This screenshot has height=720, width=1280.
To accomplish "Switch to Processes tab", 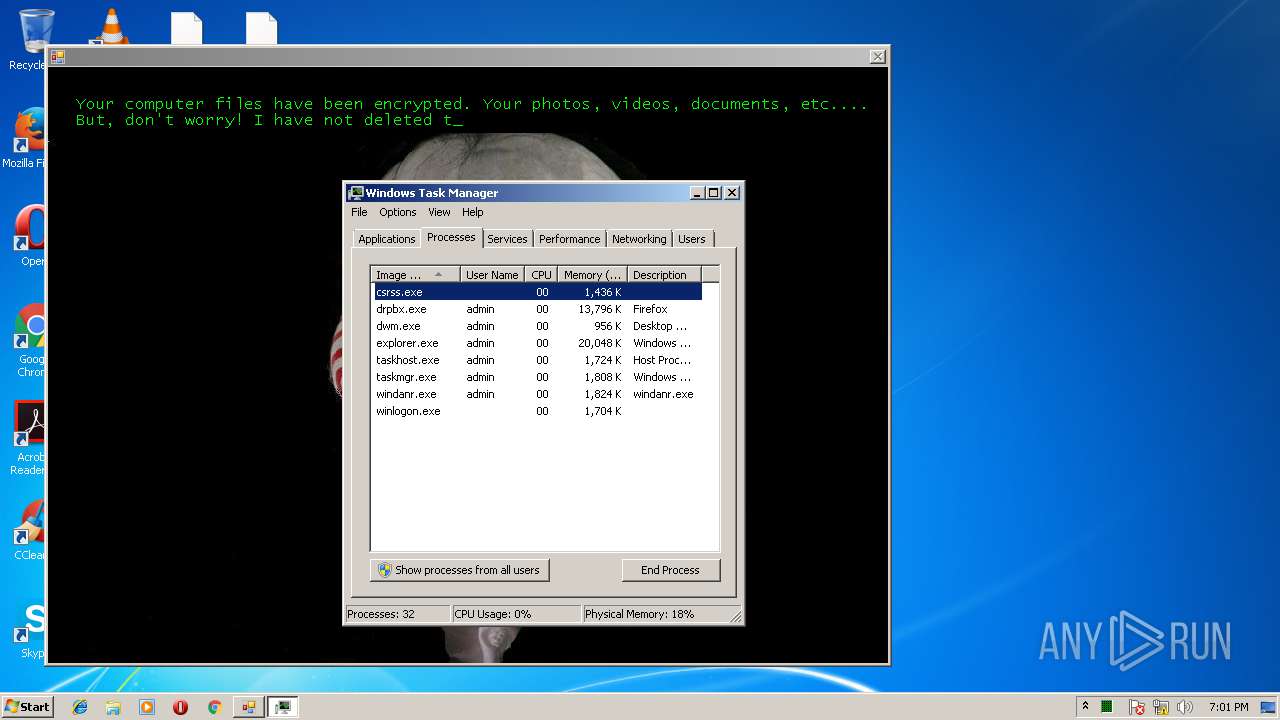I will pos(451,237).
